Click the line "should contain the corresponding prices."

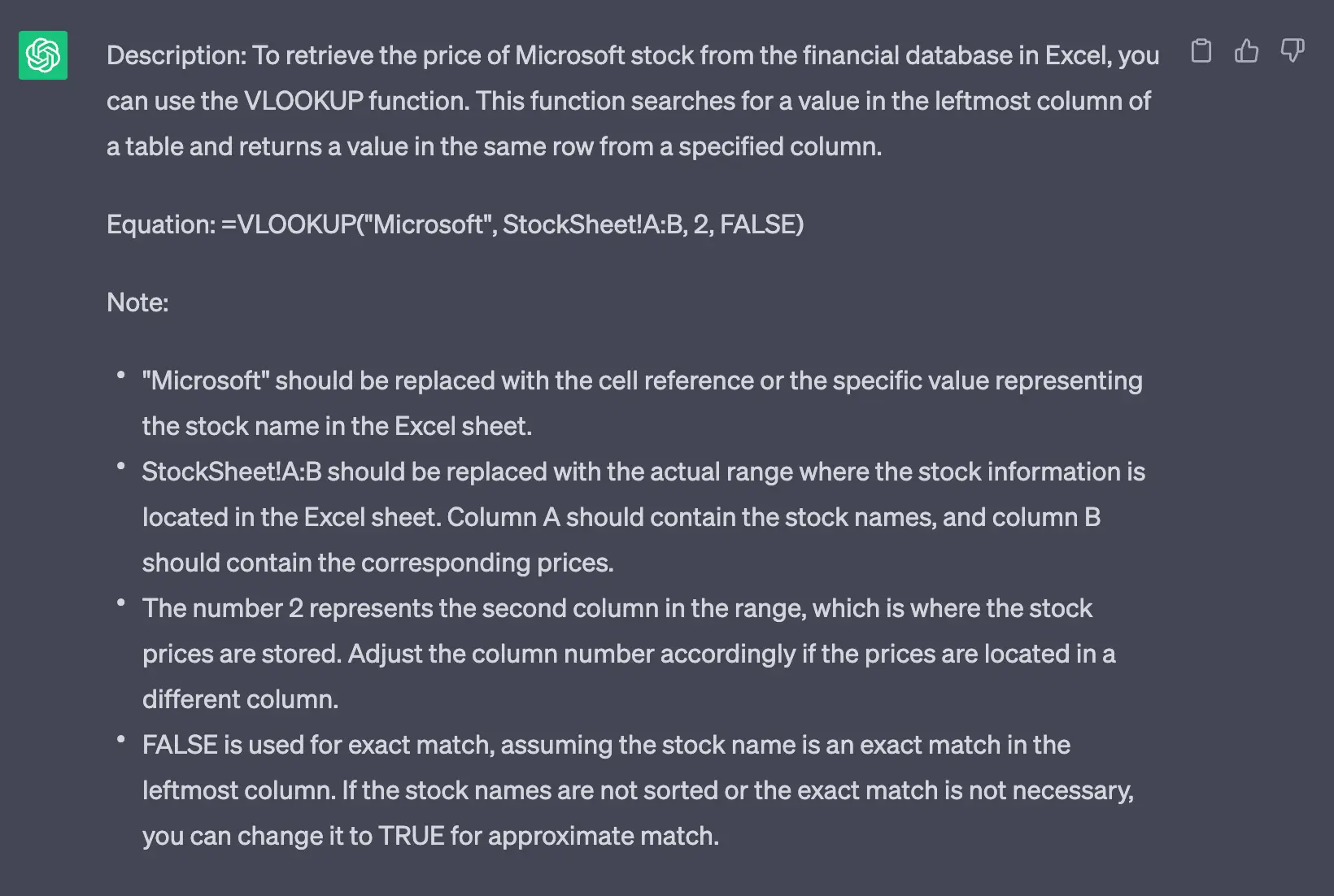point(377,563)
